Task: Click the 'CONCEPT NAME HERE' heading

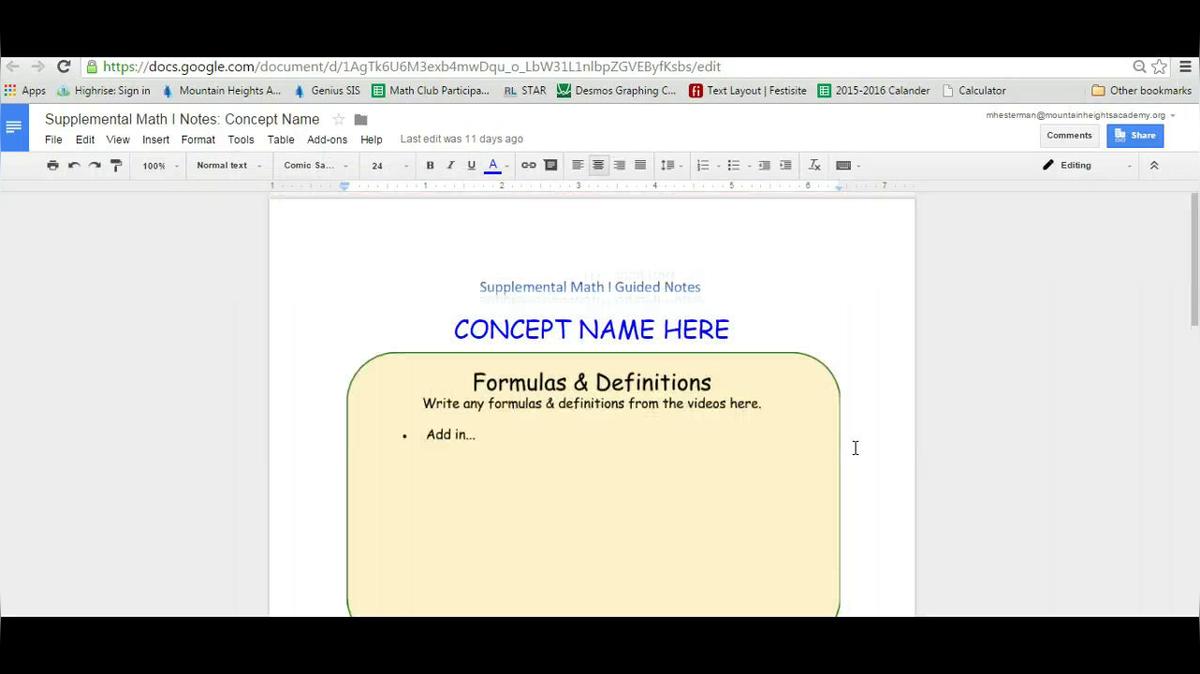Action: click(x=591, y=329)
